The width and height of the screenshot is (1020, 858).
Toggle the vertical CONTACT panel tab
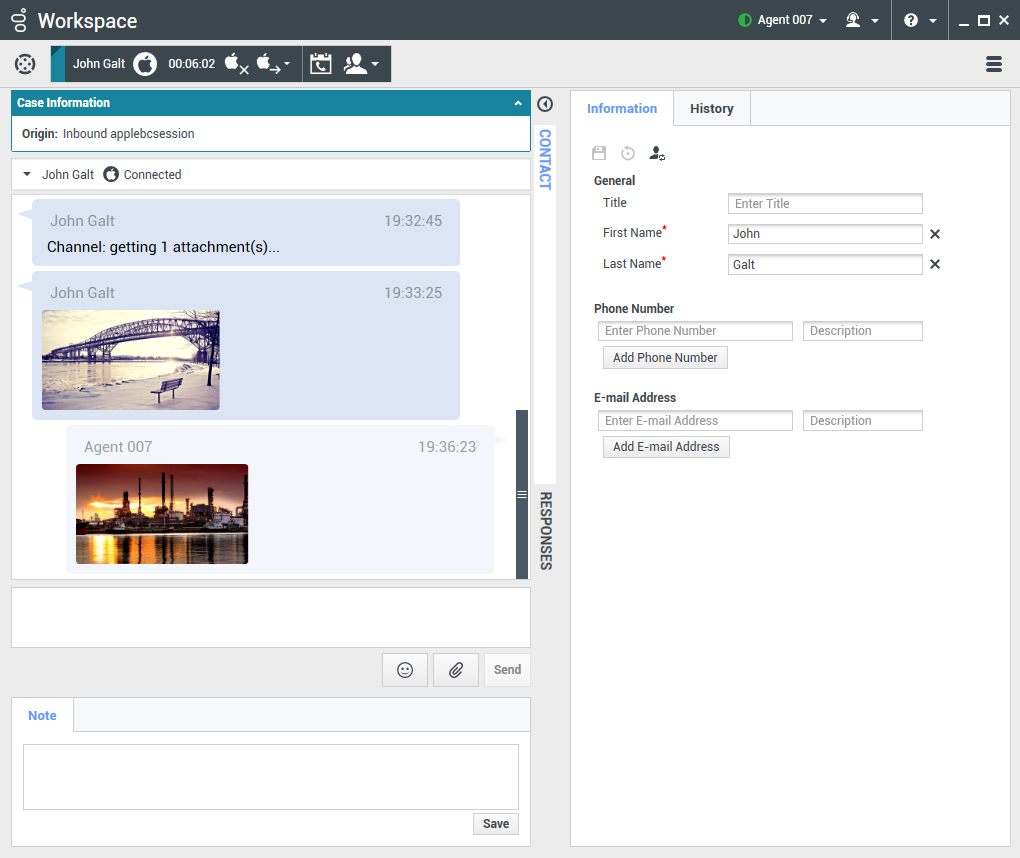click(545, 159)
